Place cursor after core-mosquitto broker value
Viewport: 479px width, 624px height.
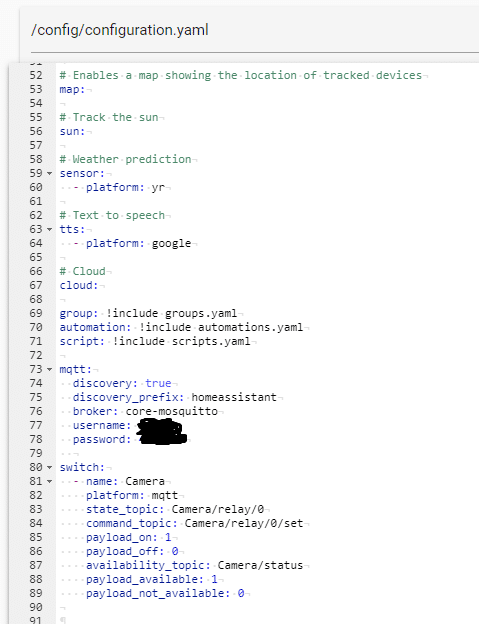(218, 411)
